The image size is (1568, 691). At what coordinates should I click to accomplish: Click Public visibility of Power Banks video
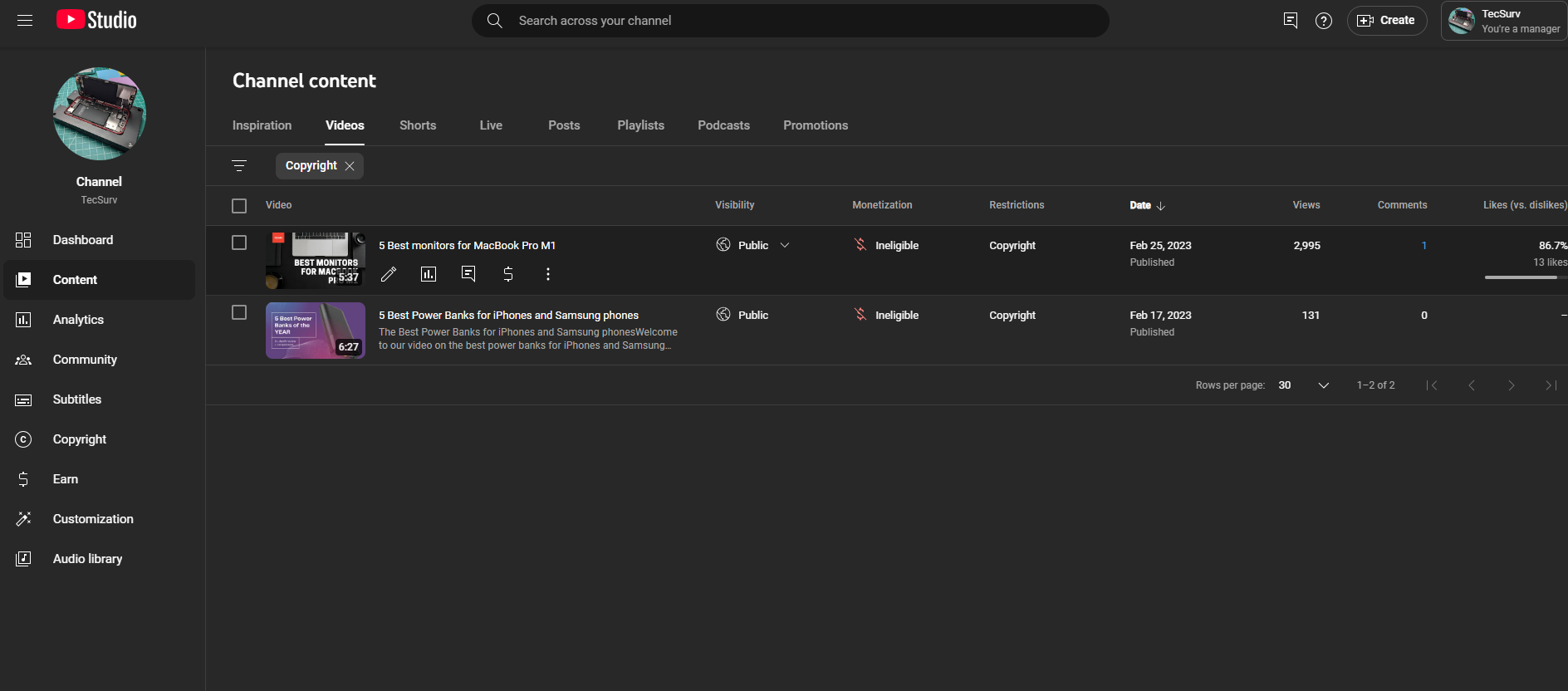point(742,315)
